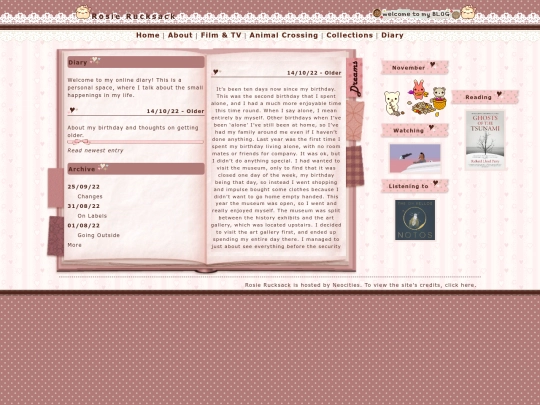Click the heart icon beside left-page entry date
This screenshot has height=405, width=540.
click(x=72, y=110)
